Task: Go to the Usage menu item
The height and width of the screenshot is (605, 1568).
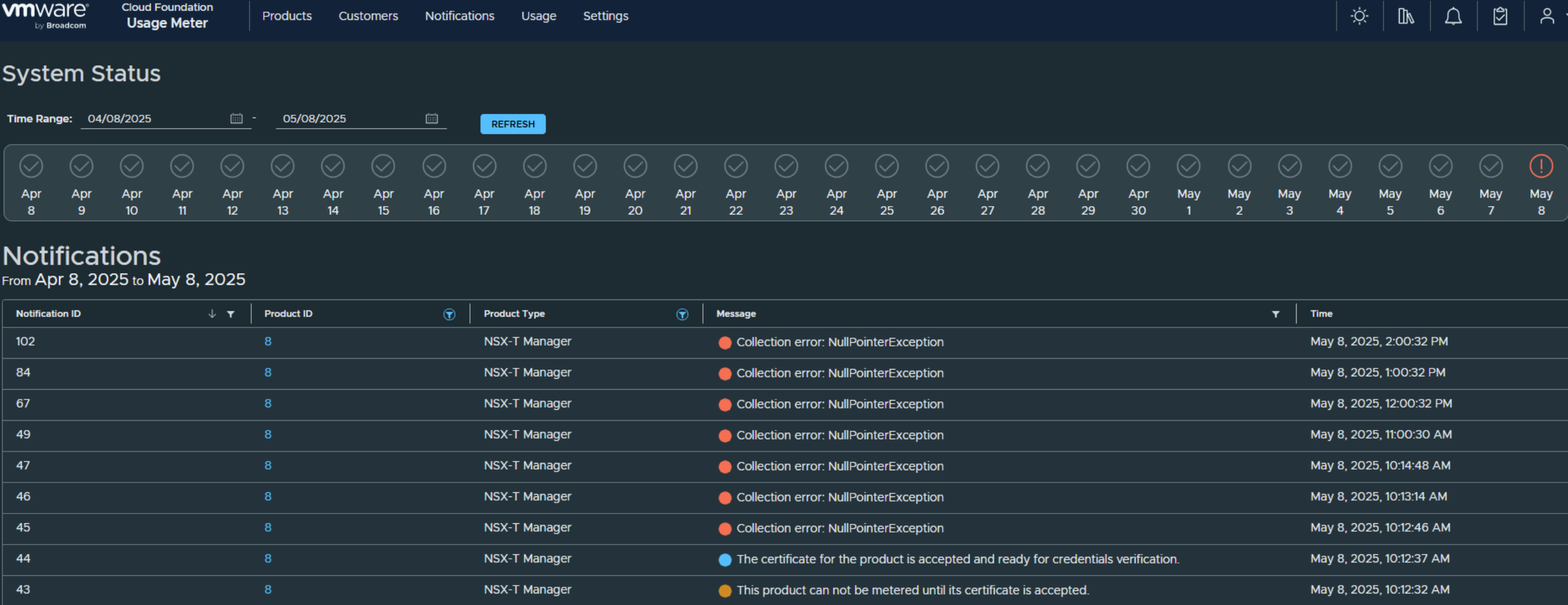Action: pos(538,16)
